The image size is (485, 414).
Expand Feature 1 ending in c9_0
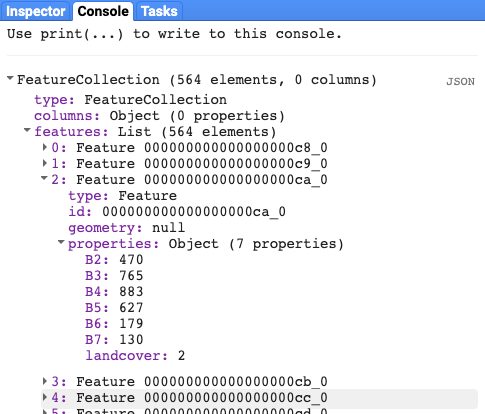(x=45, y=163)
